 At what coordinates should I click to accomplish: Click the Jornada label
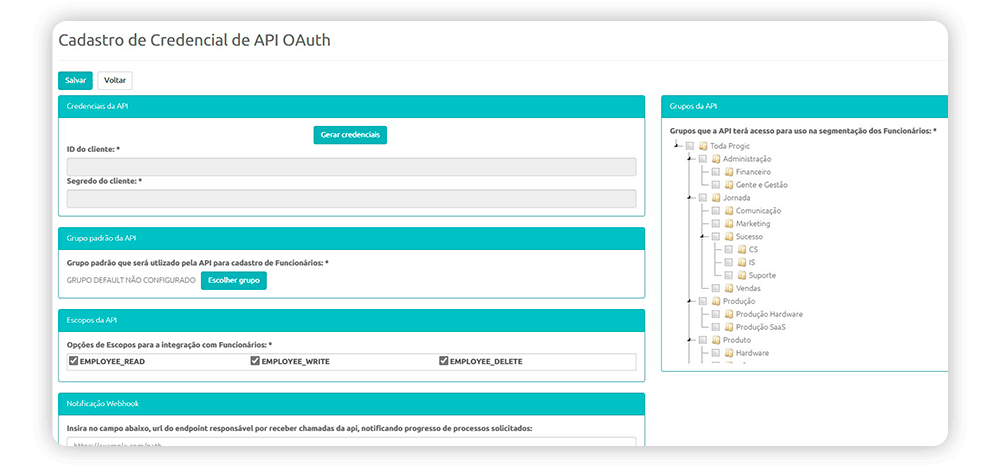(737, 198)
